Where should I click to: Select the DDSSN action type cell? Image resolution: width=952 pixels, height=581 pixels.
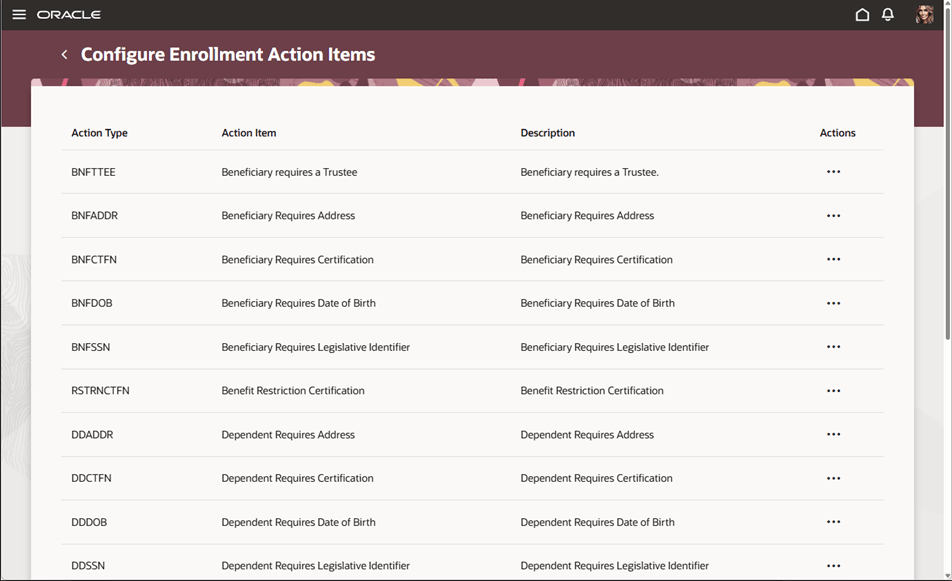pyautogui.click(x=88, y=565)
